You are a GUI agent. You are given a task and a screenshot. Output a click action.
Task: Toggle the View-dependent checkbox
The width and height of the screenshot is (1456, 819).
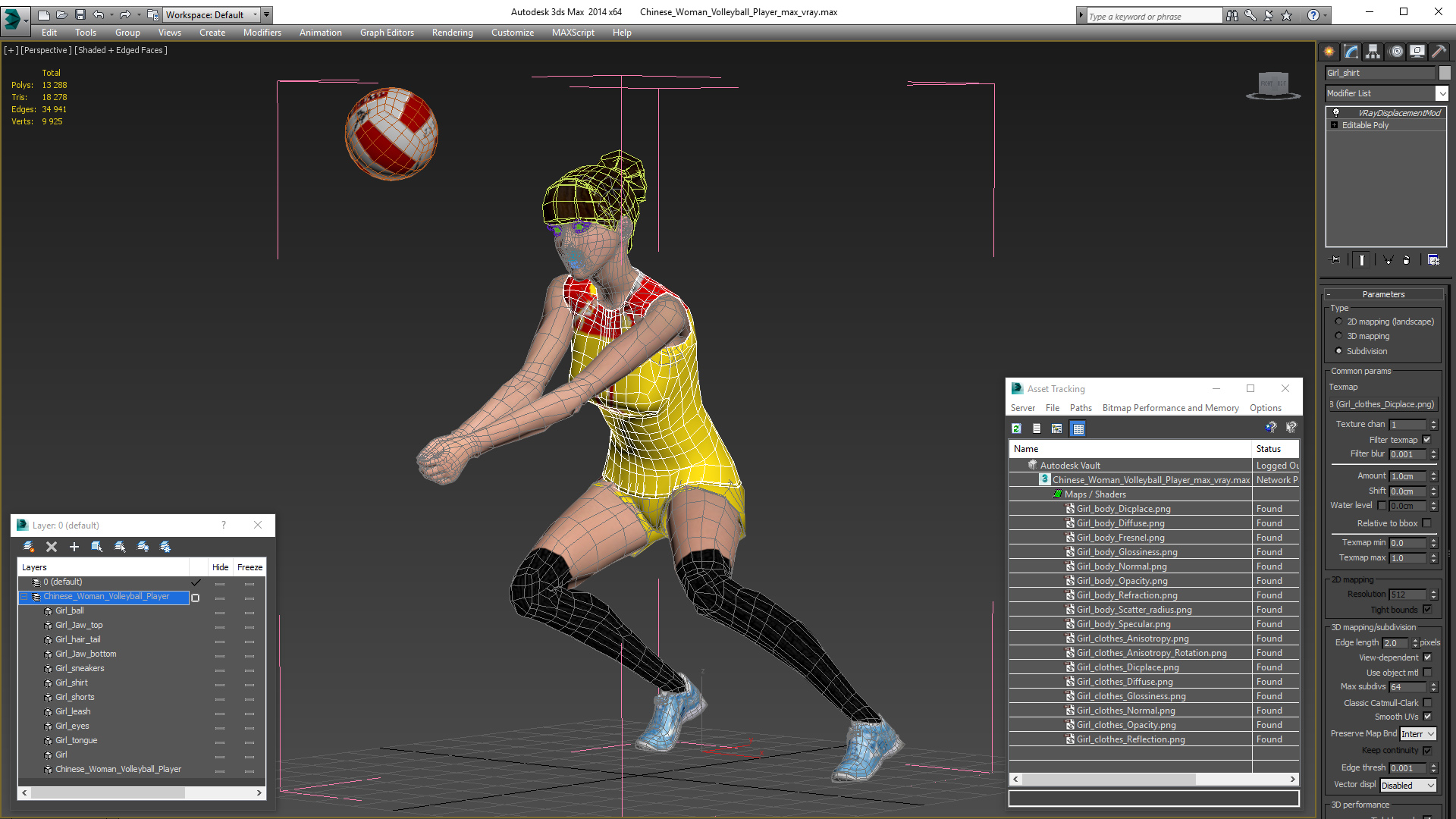[x=1427, y=657]
